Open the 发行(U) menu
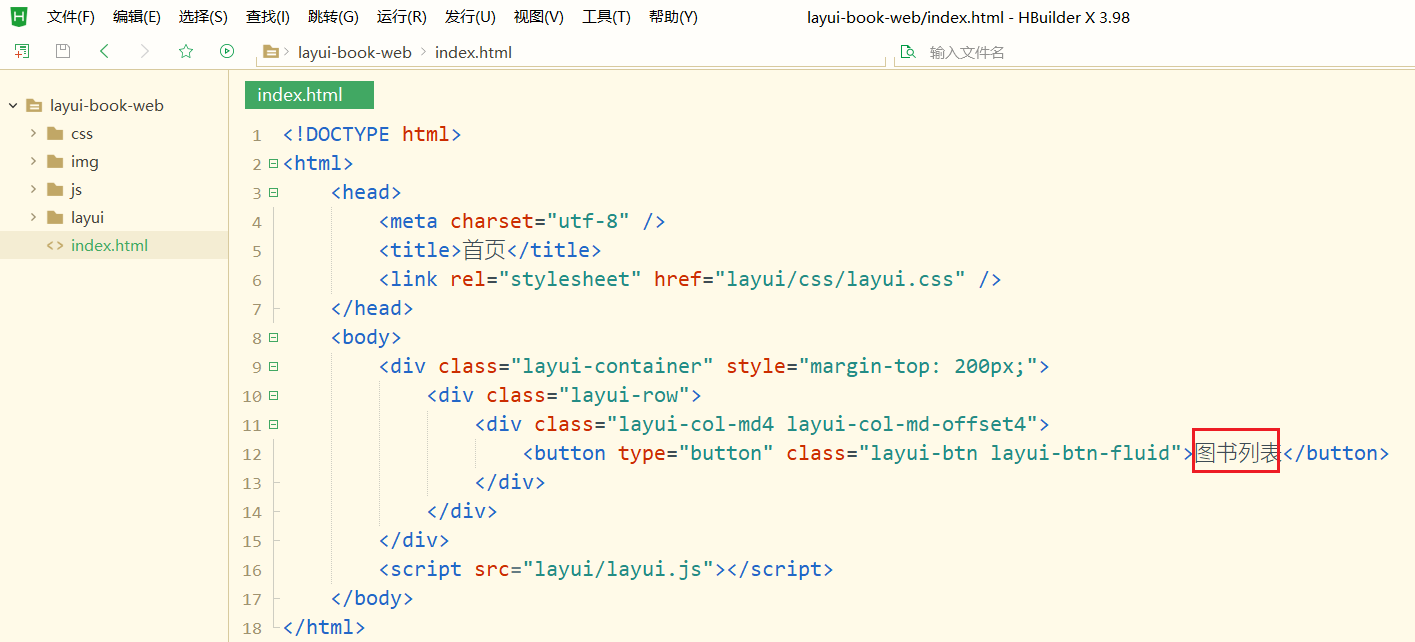 [x=470, y=17]
